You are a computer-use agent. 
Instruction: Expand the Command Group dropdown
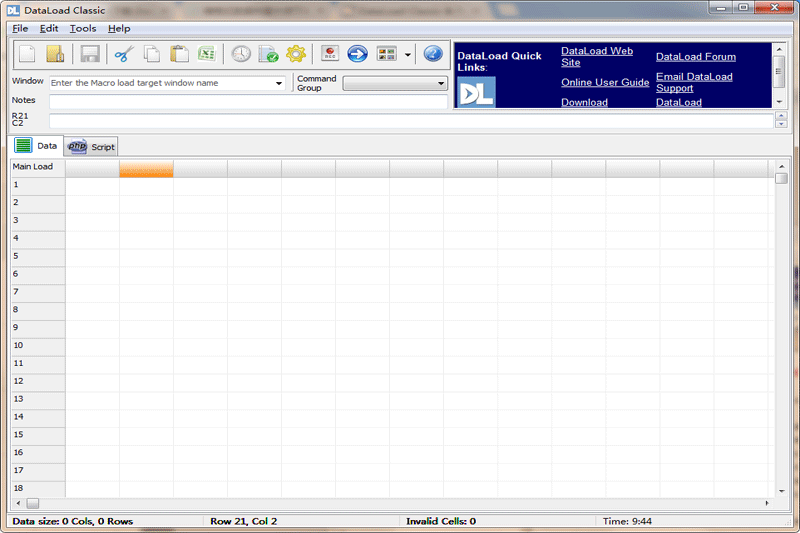click(441, 83)
